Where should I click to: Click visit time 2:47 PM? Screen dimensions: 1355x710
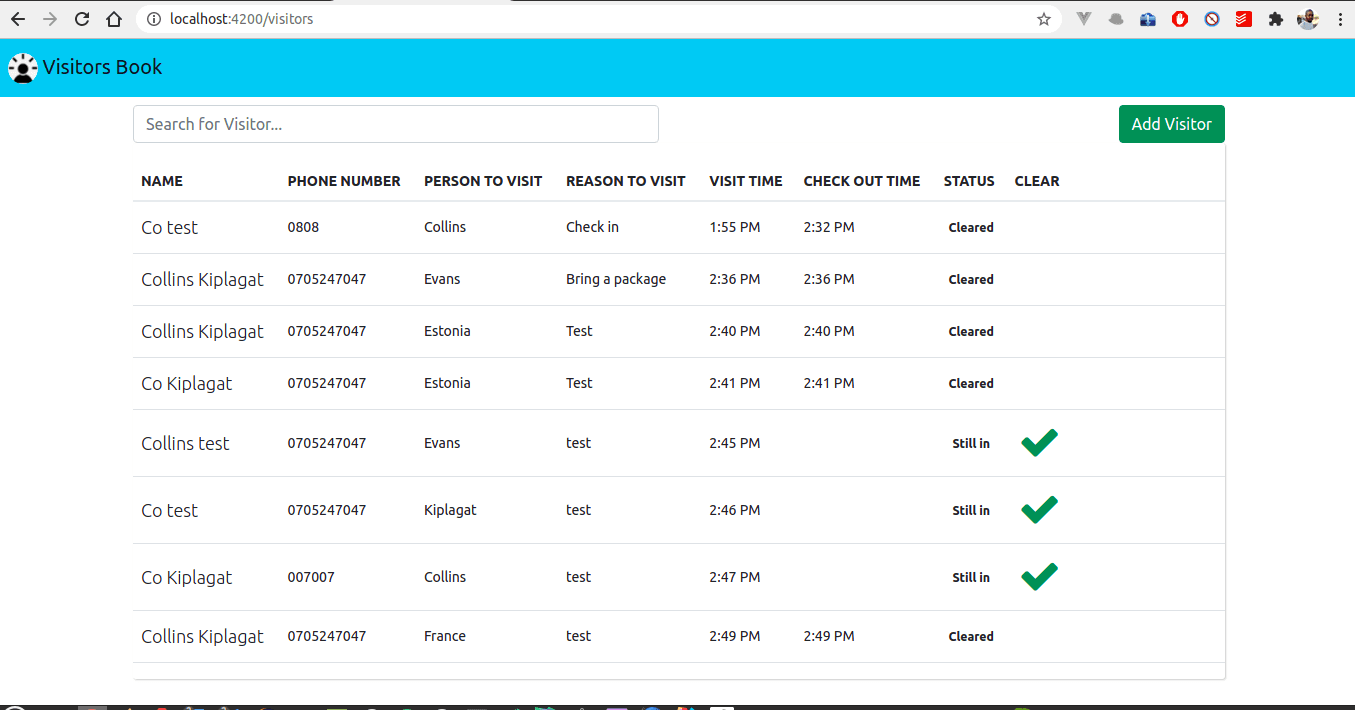pos(735,577)
